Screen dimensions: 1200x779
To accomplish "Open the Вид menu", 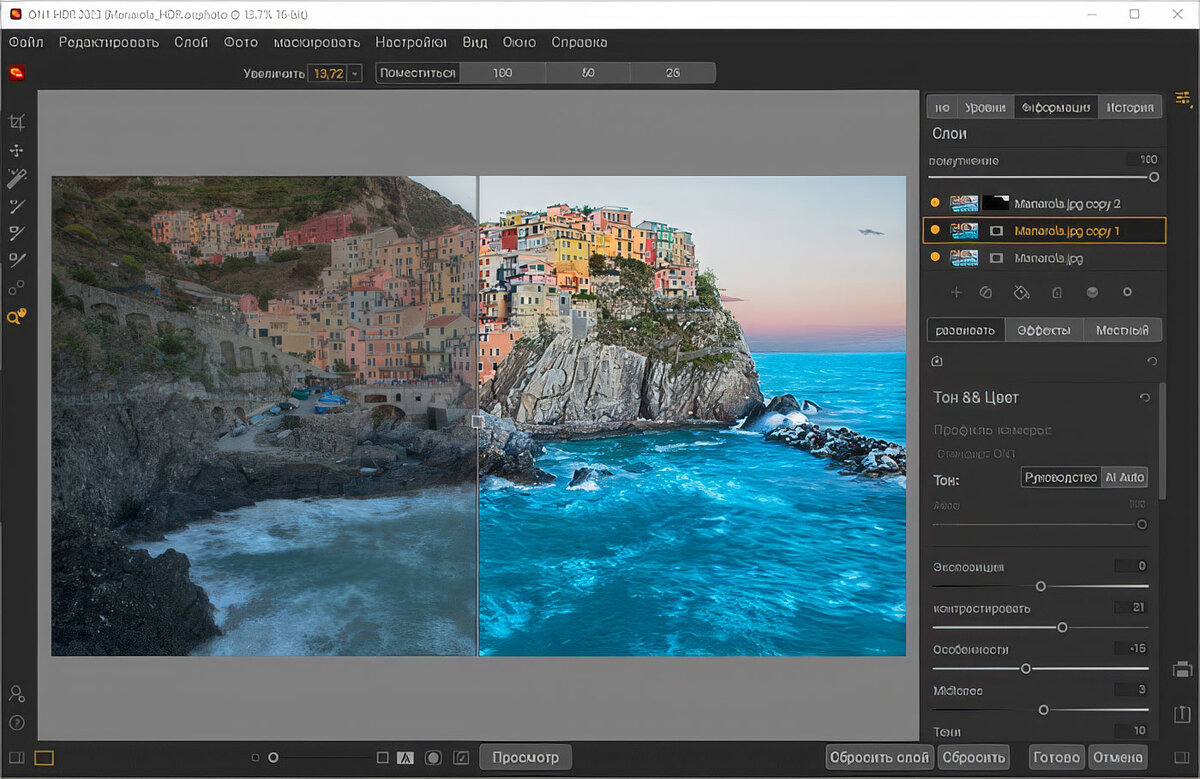I will 475,42.
